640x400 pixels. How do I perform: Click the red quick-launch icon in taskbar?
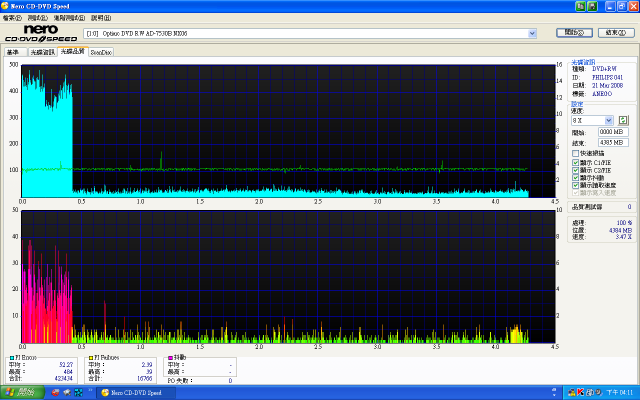(56, 392)
